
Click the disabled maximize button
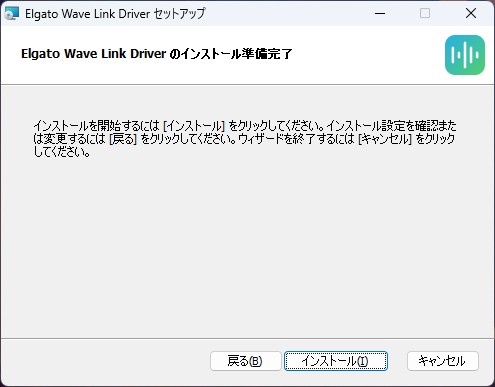[425, 13]
